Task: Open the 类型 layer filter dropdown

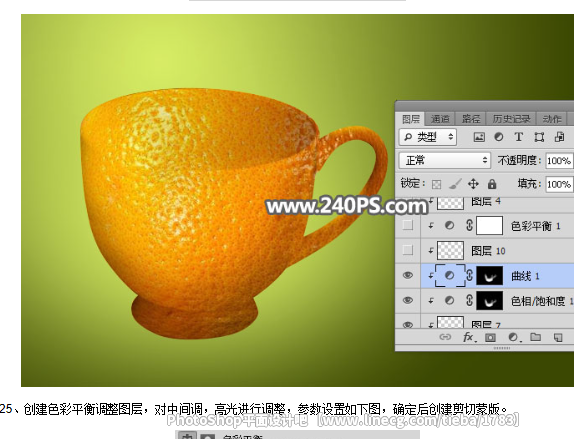Action: [x=428, y=137]
